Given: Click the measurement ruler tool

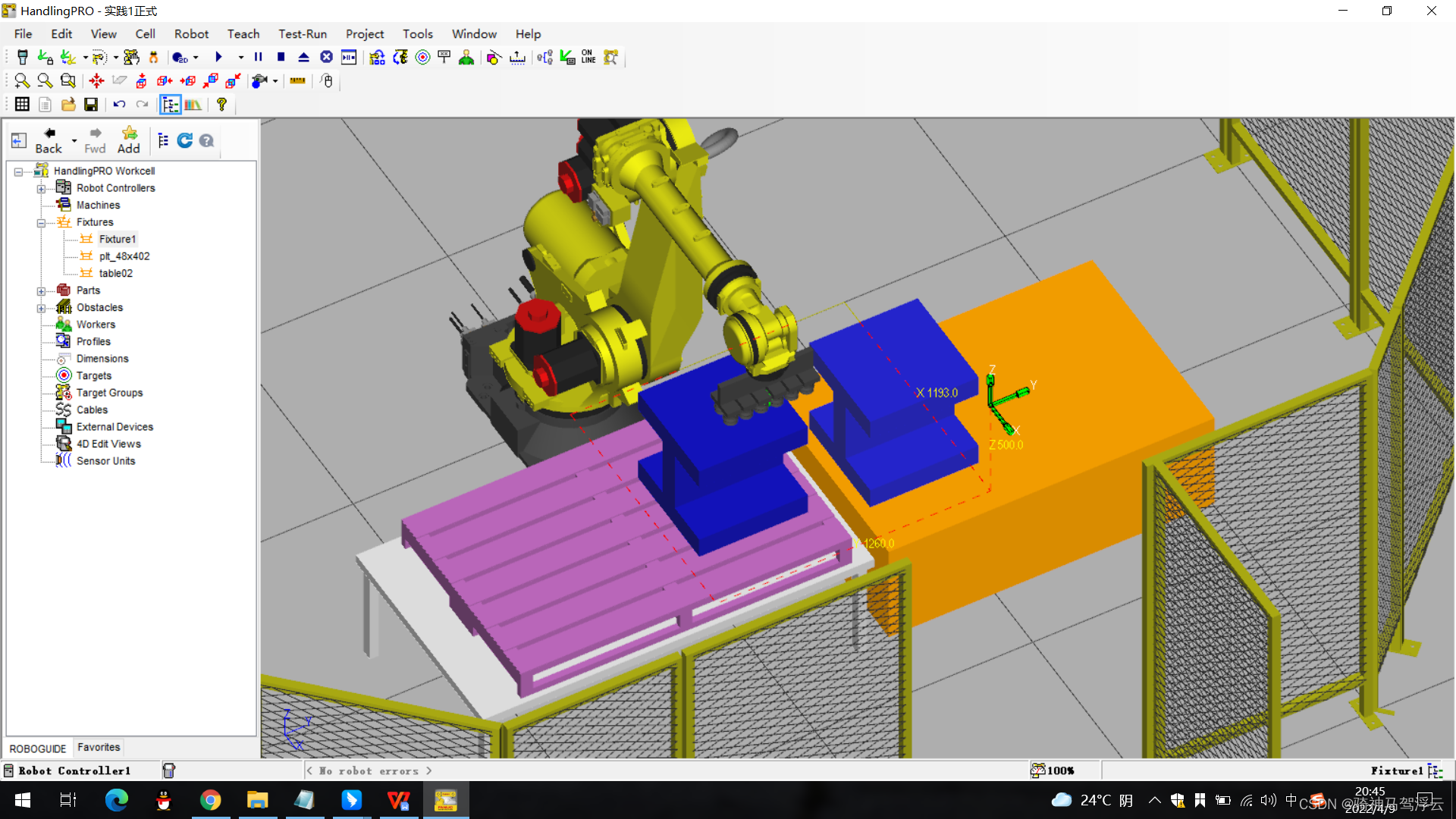Looking at the screenshot, I should point(297,81).
